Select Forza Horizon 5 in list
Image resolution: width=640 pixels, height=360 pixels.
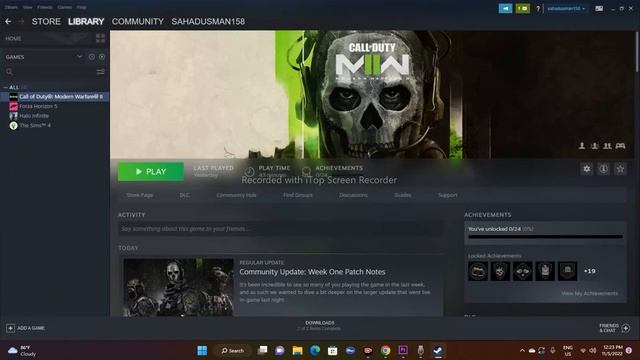click(x=38, y=106)
